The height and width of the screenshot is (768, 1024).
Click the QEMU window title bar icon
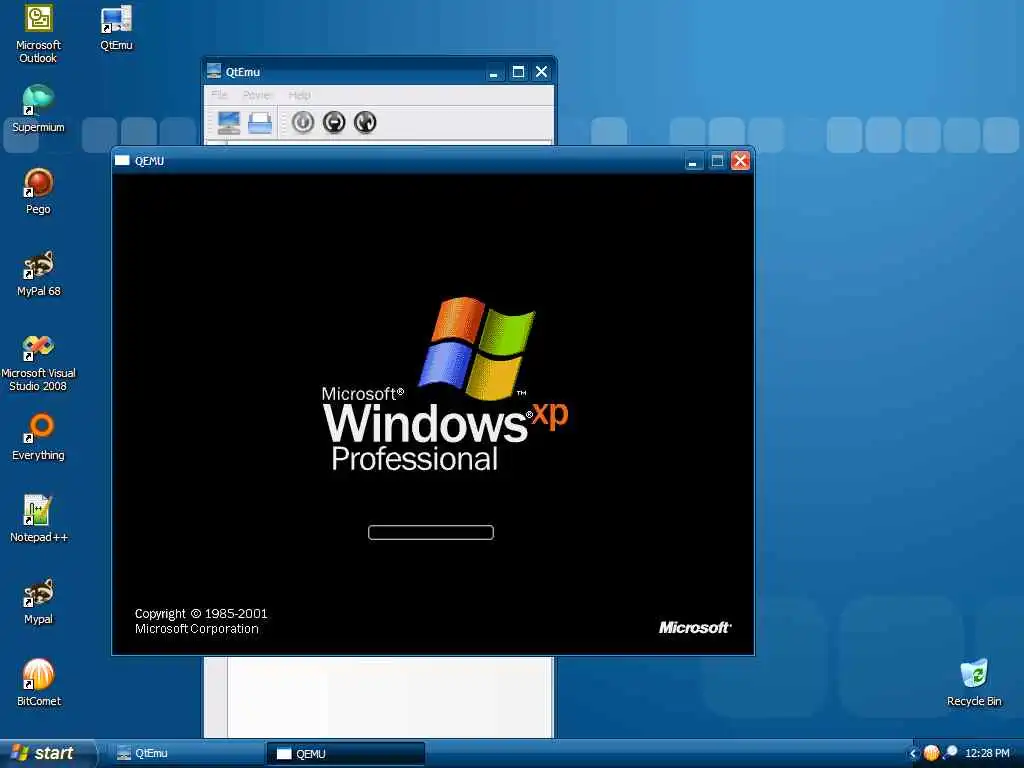(122, 161)
